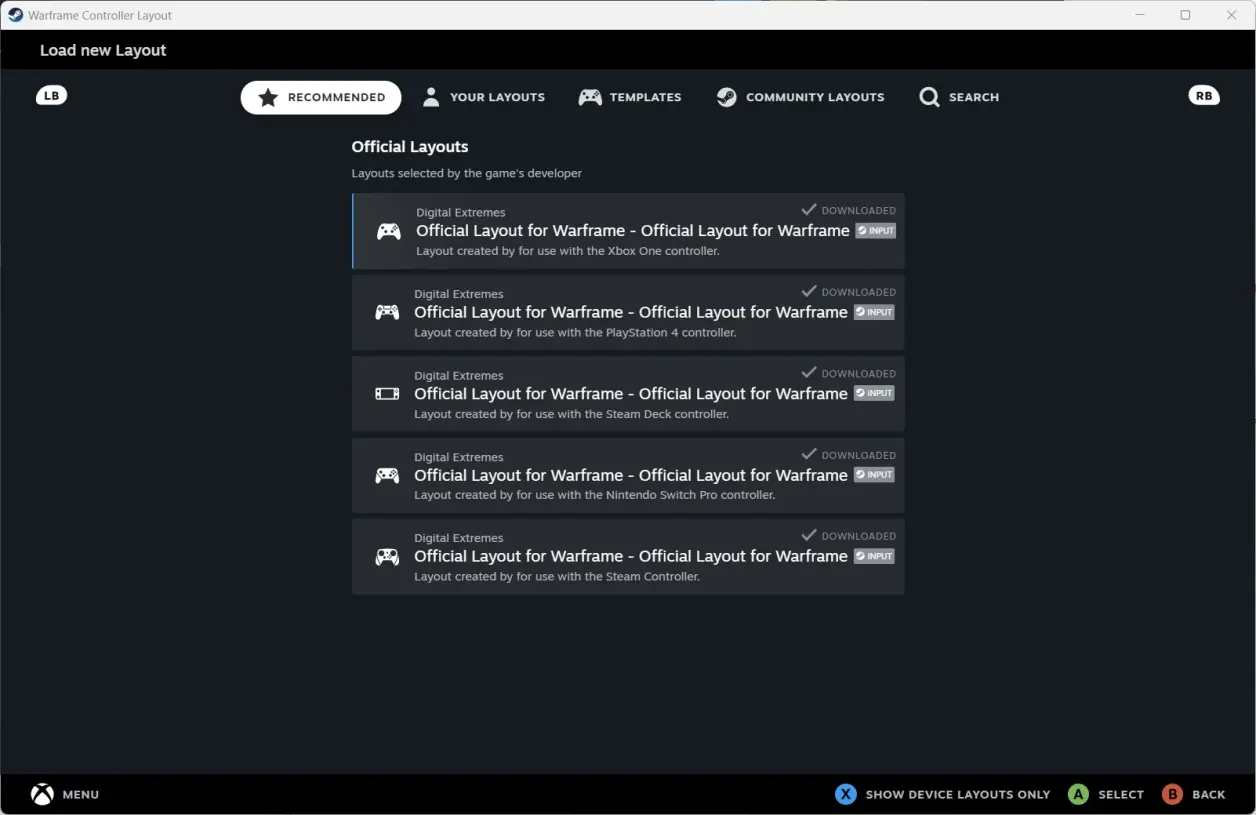Click Downloaded checkmark on Steam Deck layout
This screenshot has height=815, width=1256.
pyautogui.click(x=809, y=373)
